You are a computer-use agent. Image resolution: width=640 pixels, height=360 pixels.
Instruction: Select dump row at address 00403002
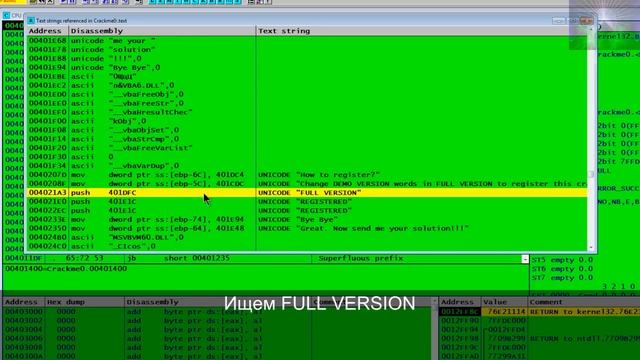pos(217,321)
